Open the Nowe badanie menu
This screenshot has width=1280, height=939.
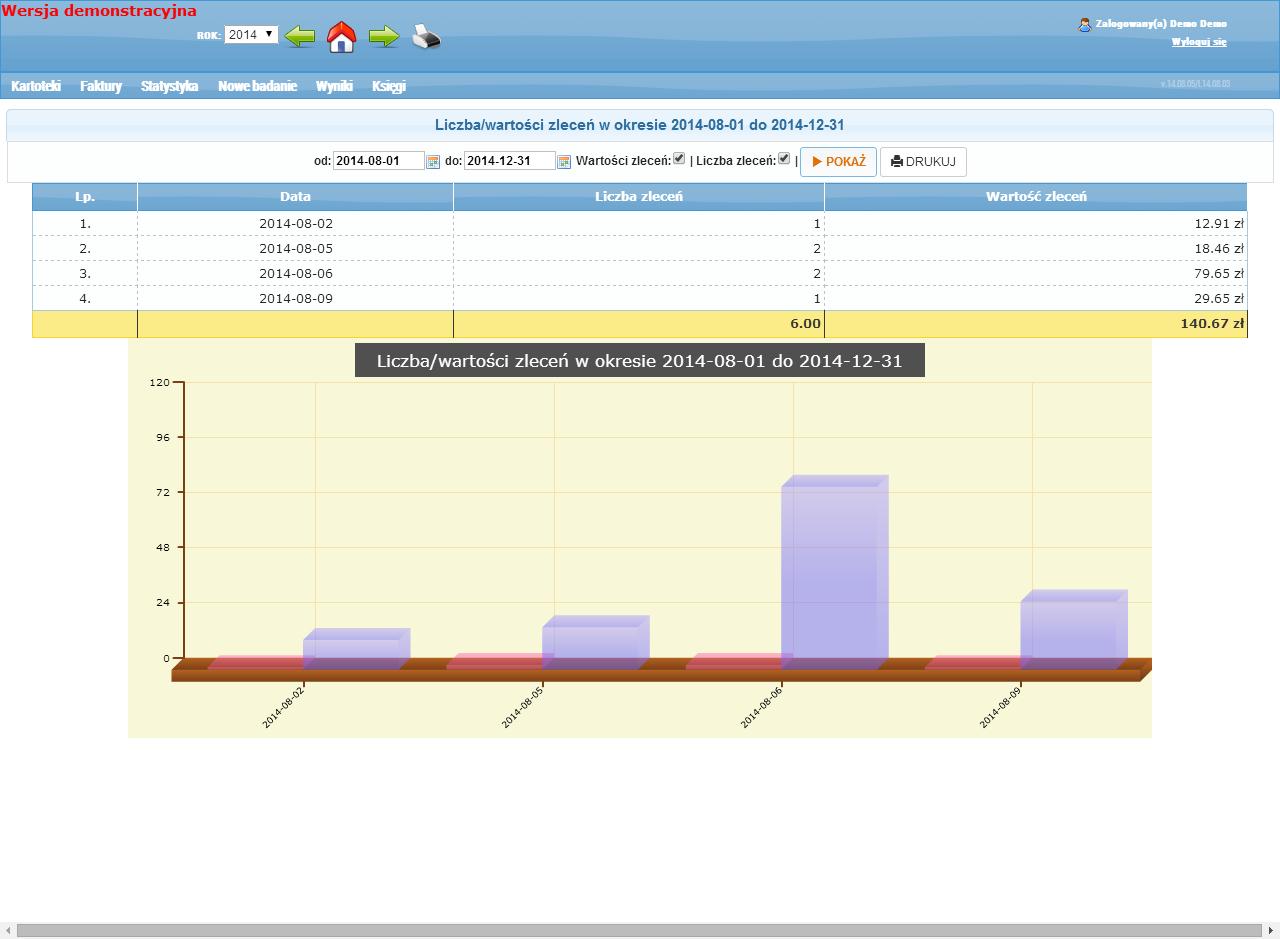(x=257, y=86)
